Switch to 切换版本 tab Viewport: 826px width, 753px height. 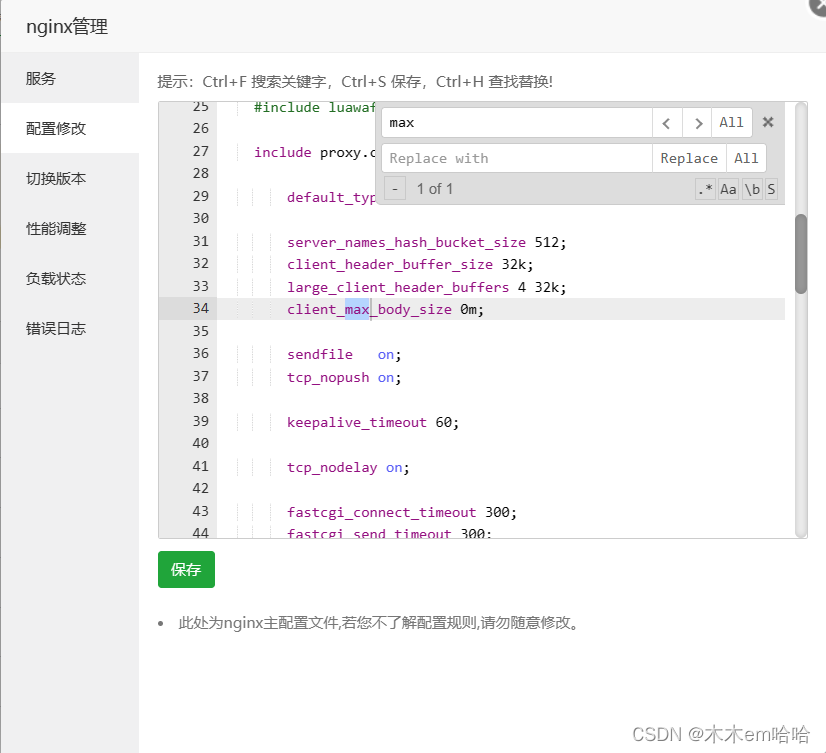click(x=56, y=179)
